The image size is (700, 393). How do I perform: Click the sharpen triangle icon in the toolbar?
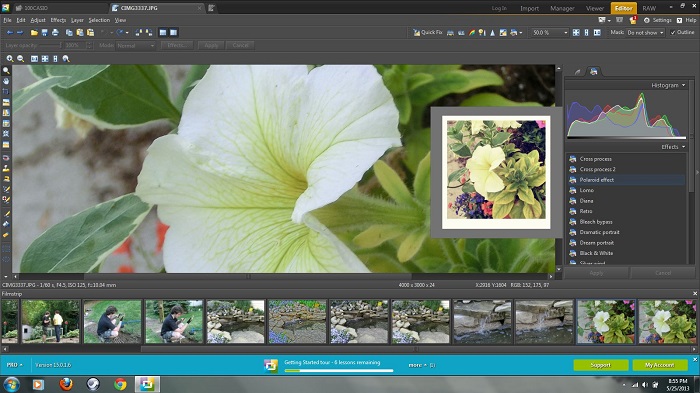pyautogui.click(x=492, y=33)
